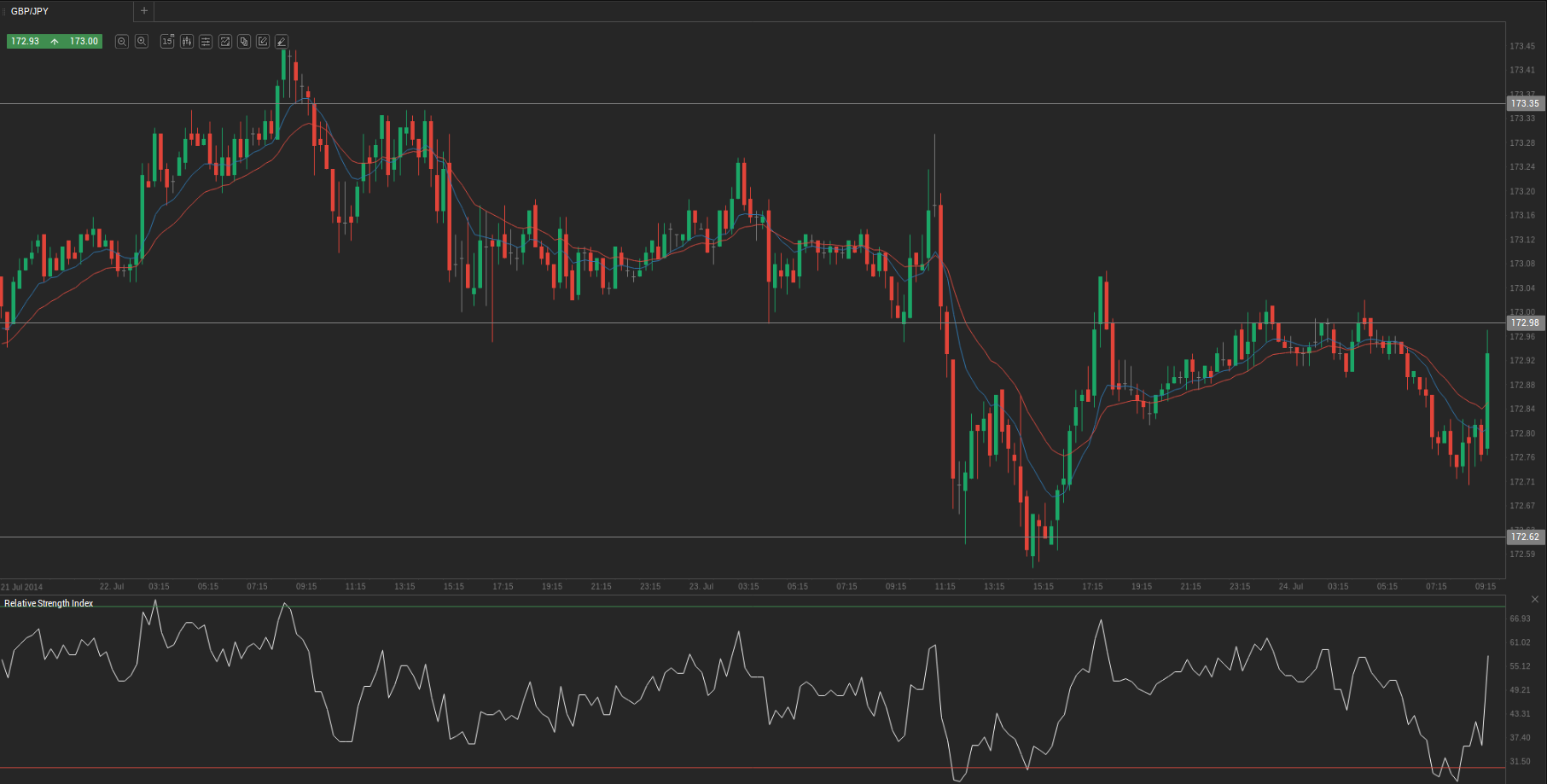1547x784 pixels.
Task: Click the 24. Jul date marker
Action: (x=1290, y=587)
